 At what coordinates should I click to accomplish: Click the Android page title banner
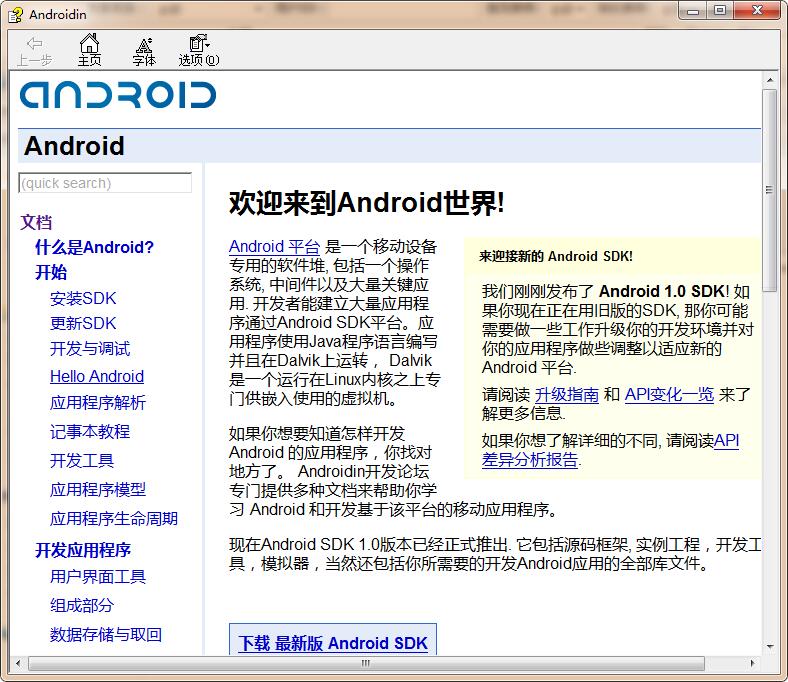point(389,146)
